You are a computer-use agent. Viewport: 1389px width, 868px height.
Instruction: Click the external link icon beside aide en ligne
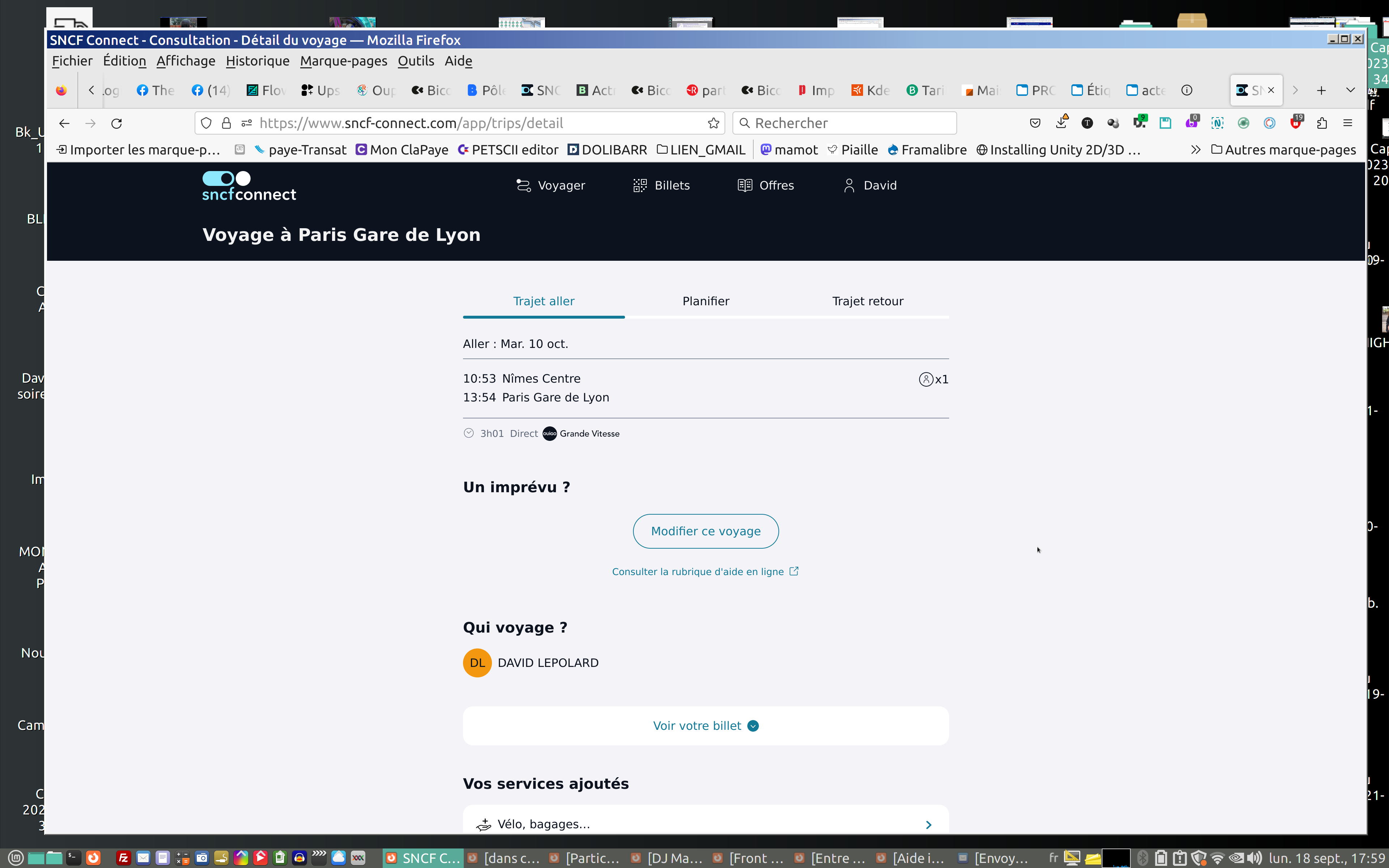click(794, 571)
